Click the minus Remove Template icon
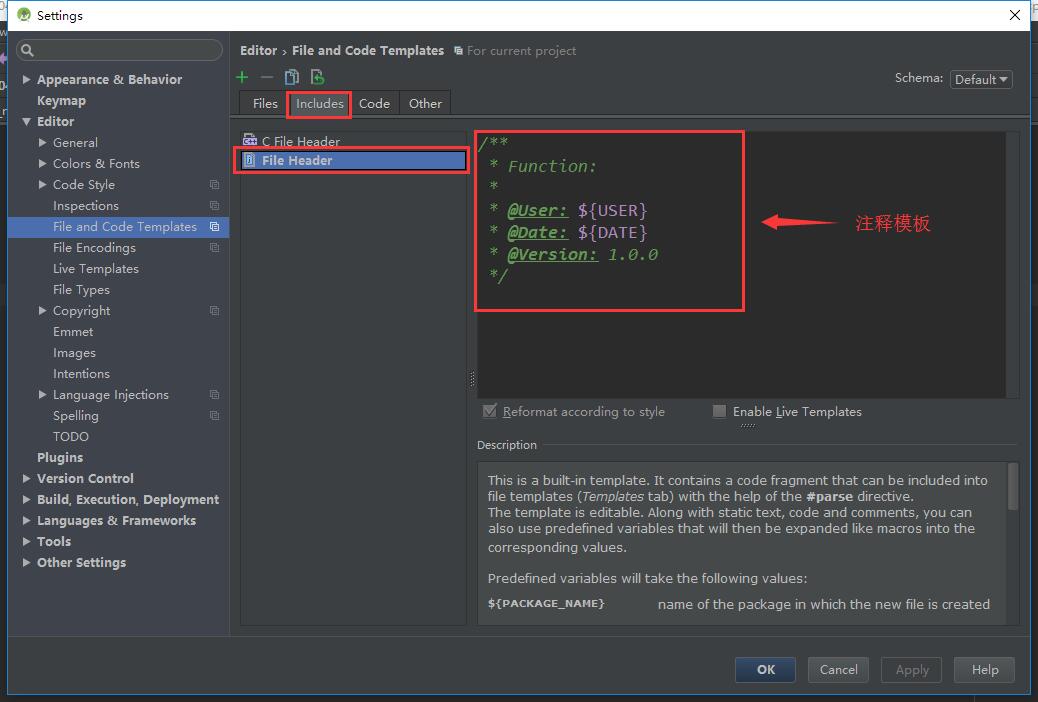The height and width of the screenshot is (702, 1038). pos(266,77)
